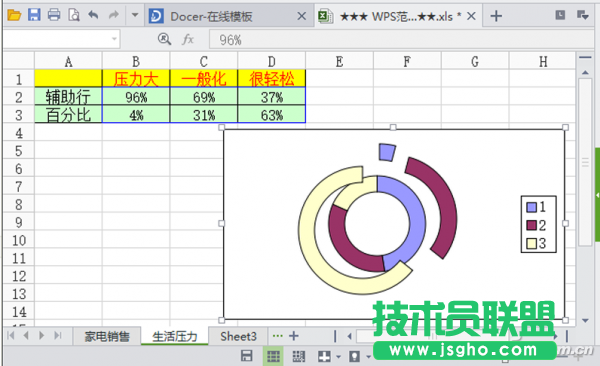Select cell with value 4%
The width and height of the screenshot is (600, 366).
[136, 114]
